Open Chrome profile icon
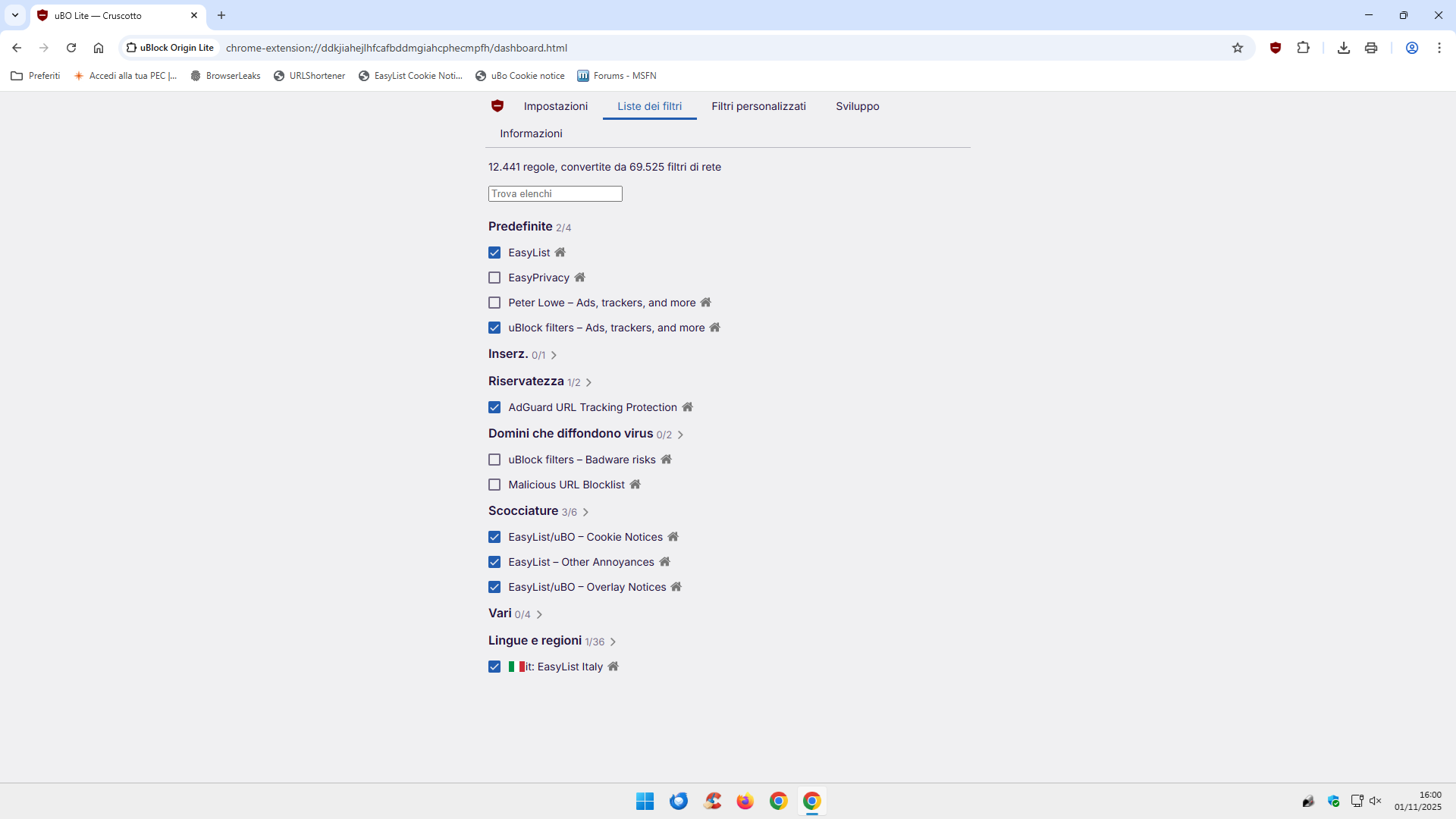The width and height of the screenshot is (1456, 819). pyautogui.click(x=1412, y=48)
